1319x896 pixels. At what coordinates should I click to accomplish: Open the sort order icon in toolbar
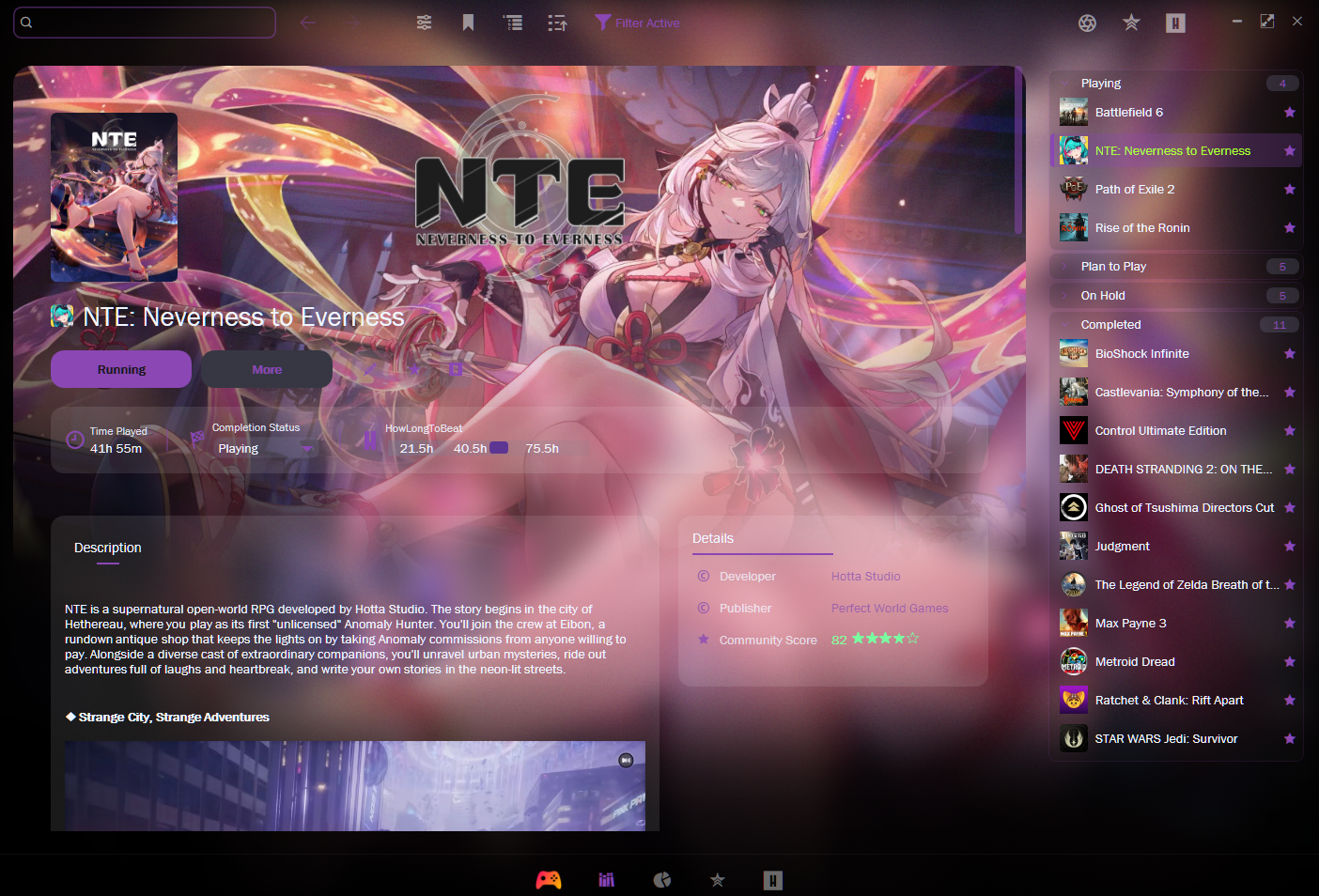(557, 23)
